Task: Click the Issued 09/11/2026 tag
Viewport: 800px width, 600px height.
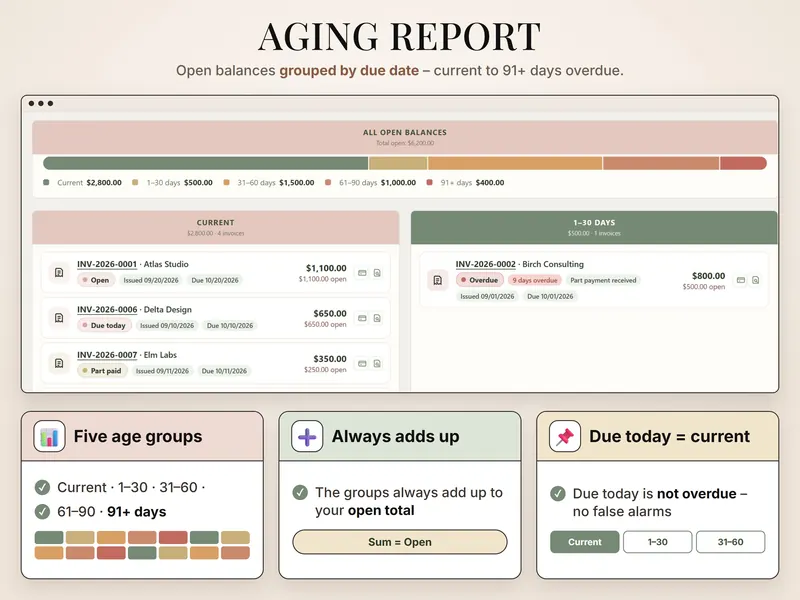Action: pyautogui.click(x=162, y=371)
